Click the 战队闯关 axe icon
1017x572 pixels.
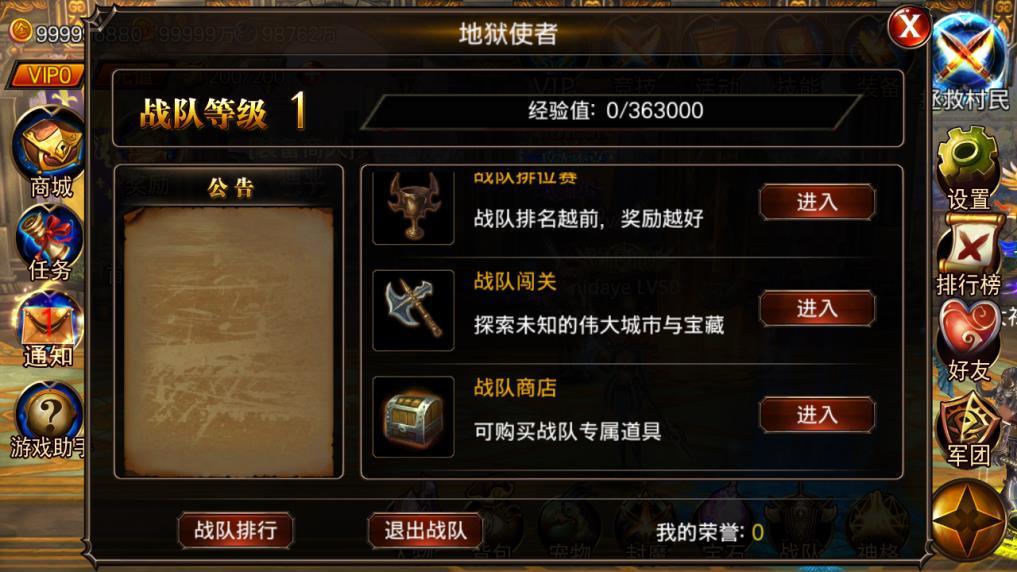pyautogui.click(x=413, y=310)
